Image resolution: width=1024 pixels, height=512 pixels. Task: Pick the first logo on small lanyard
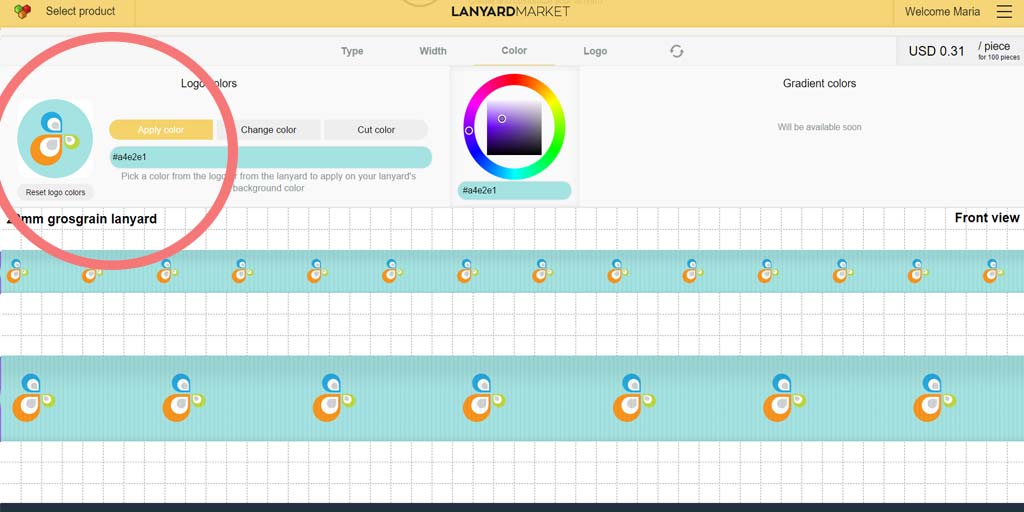16,271
